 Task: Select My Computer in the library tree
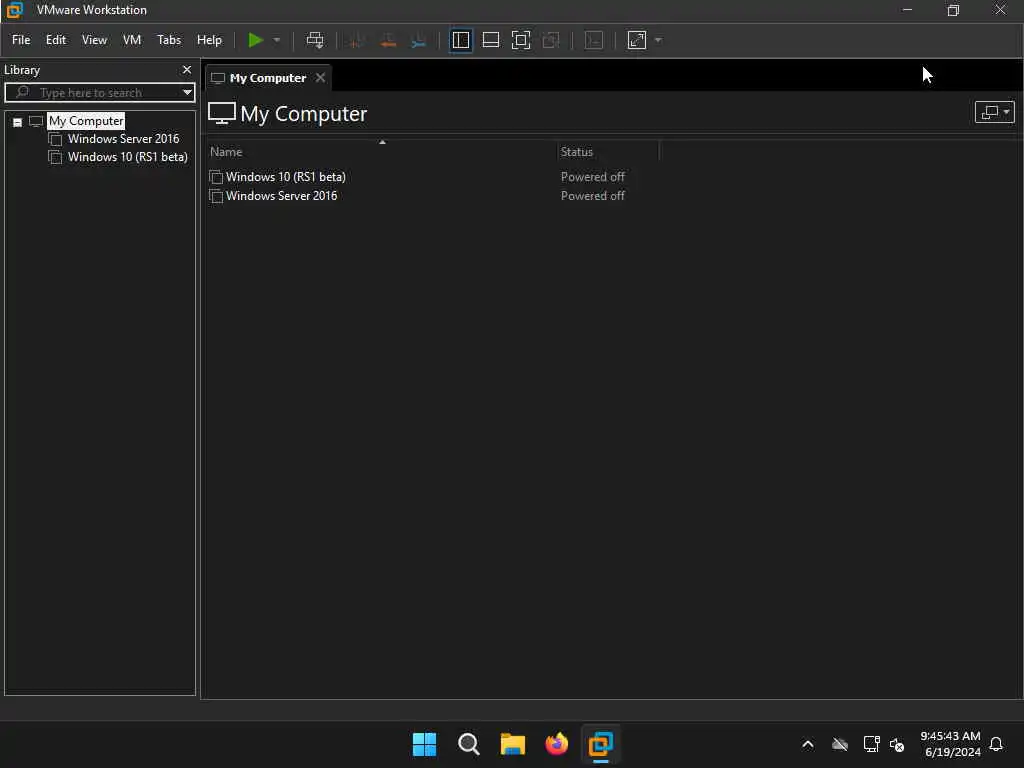tap(86, 121)
